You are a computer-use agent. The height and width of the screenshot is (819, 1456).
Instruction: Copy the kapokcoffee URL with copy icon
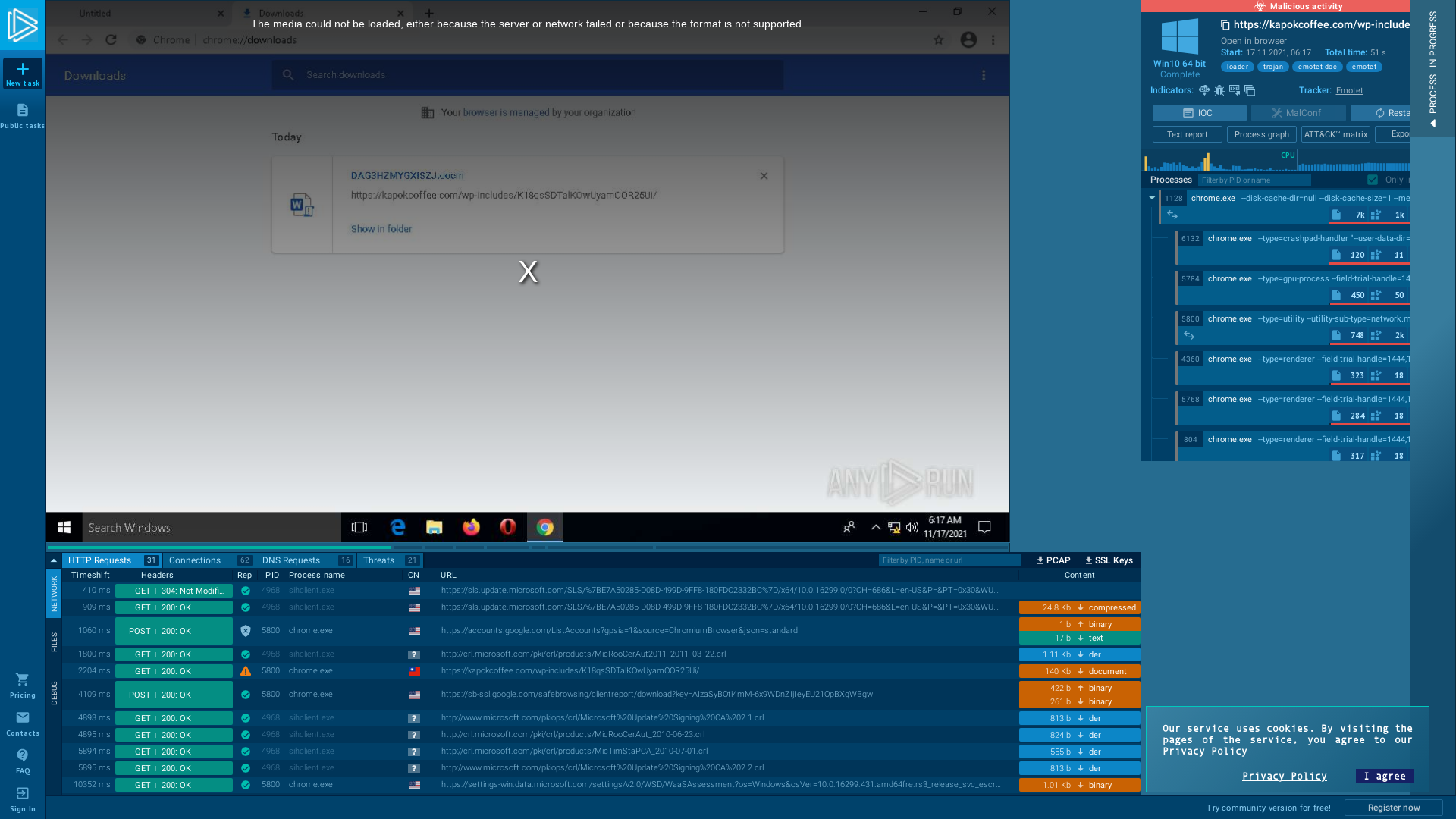point(1225,25)
